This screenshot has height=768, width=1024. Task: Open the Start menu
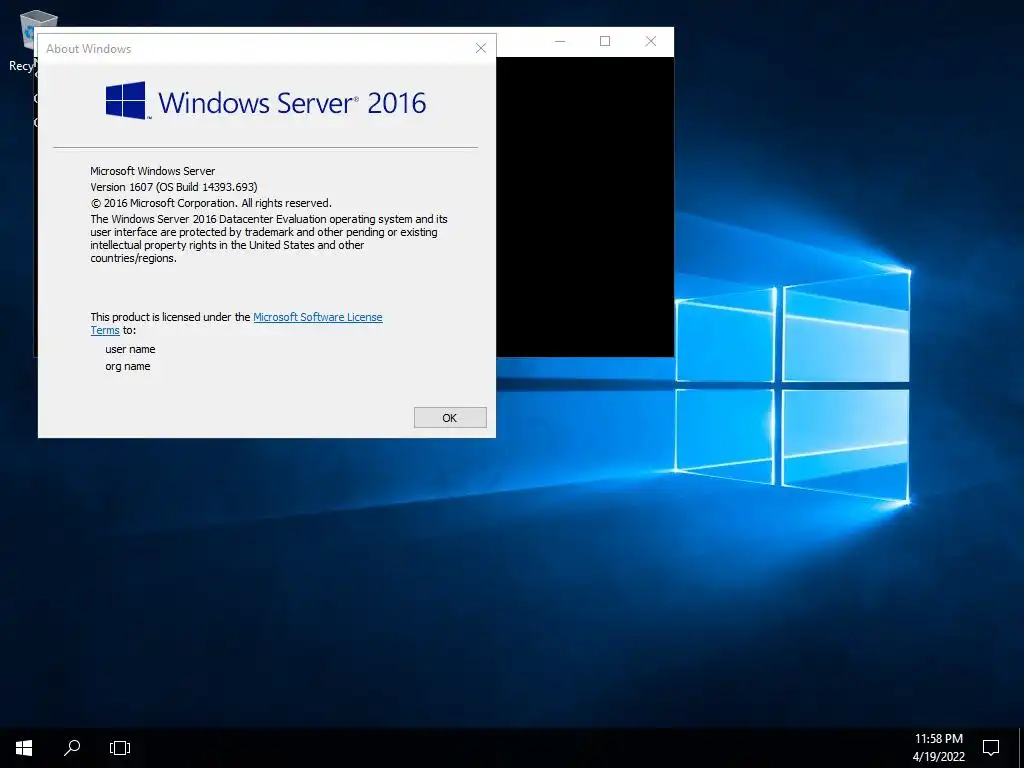point(24,748)
